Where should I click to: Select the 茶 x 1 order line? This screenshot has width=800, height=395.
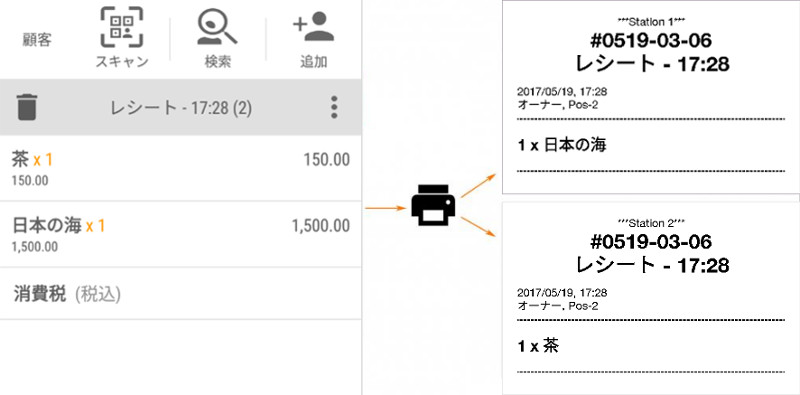(x=181, y=168)
